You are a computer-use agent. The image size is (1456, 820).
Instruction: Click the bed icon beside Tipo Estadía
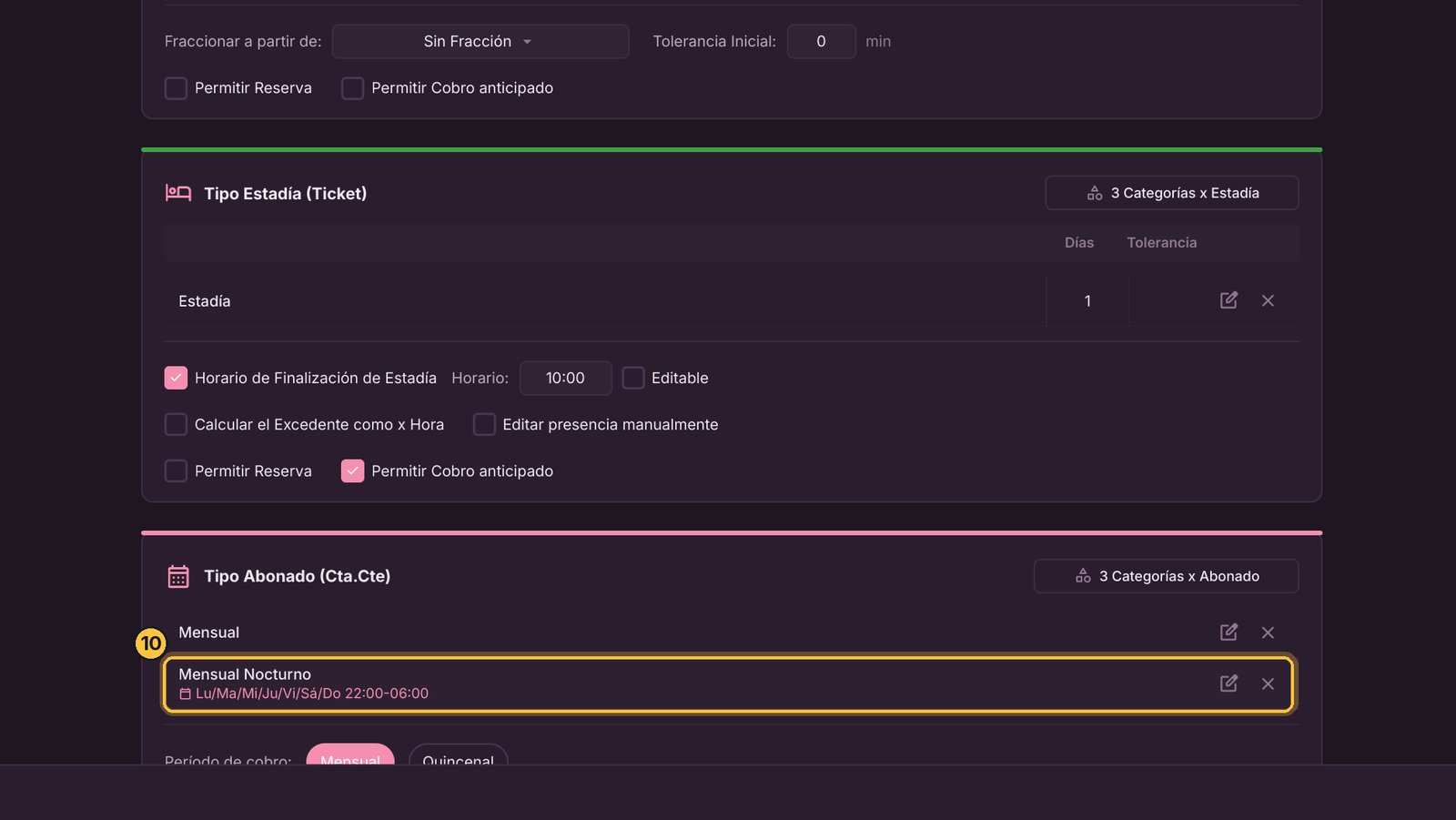point(178,193)
